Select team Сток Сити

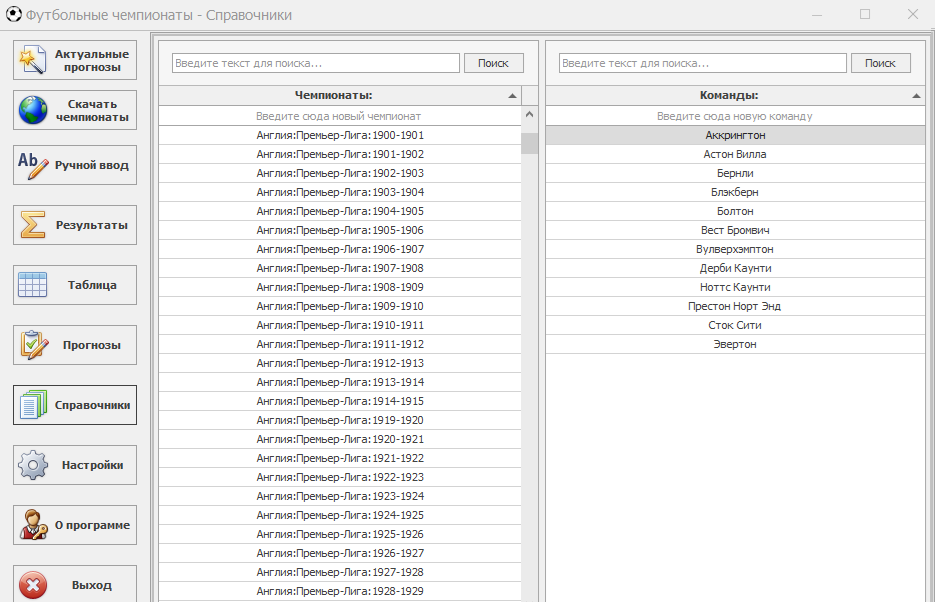point(735,325)
